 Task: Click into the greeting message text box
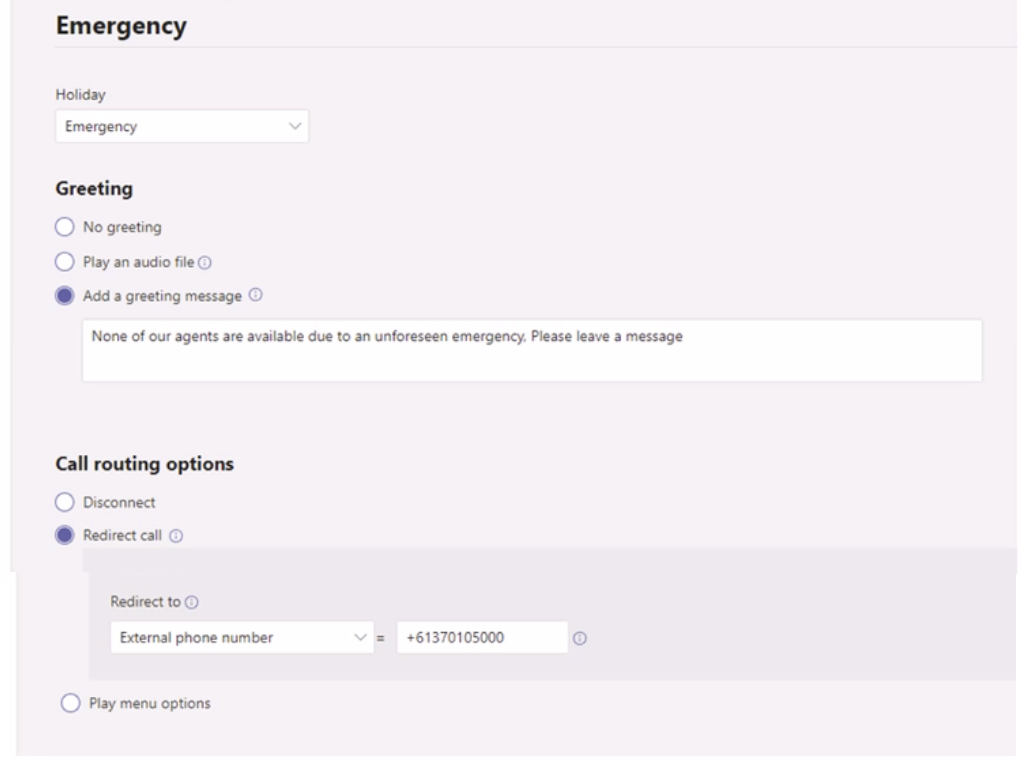coord(532,351)
